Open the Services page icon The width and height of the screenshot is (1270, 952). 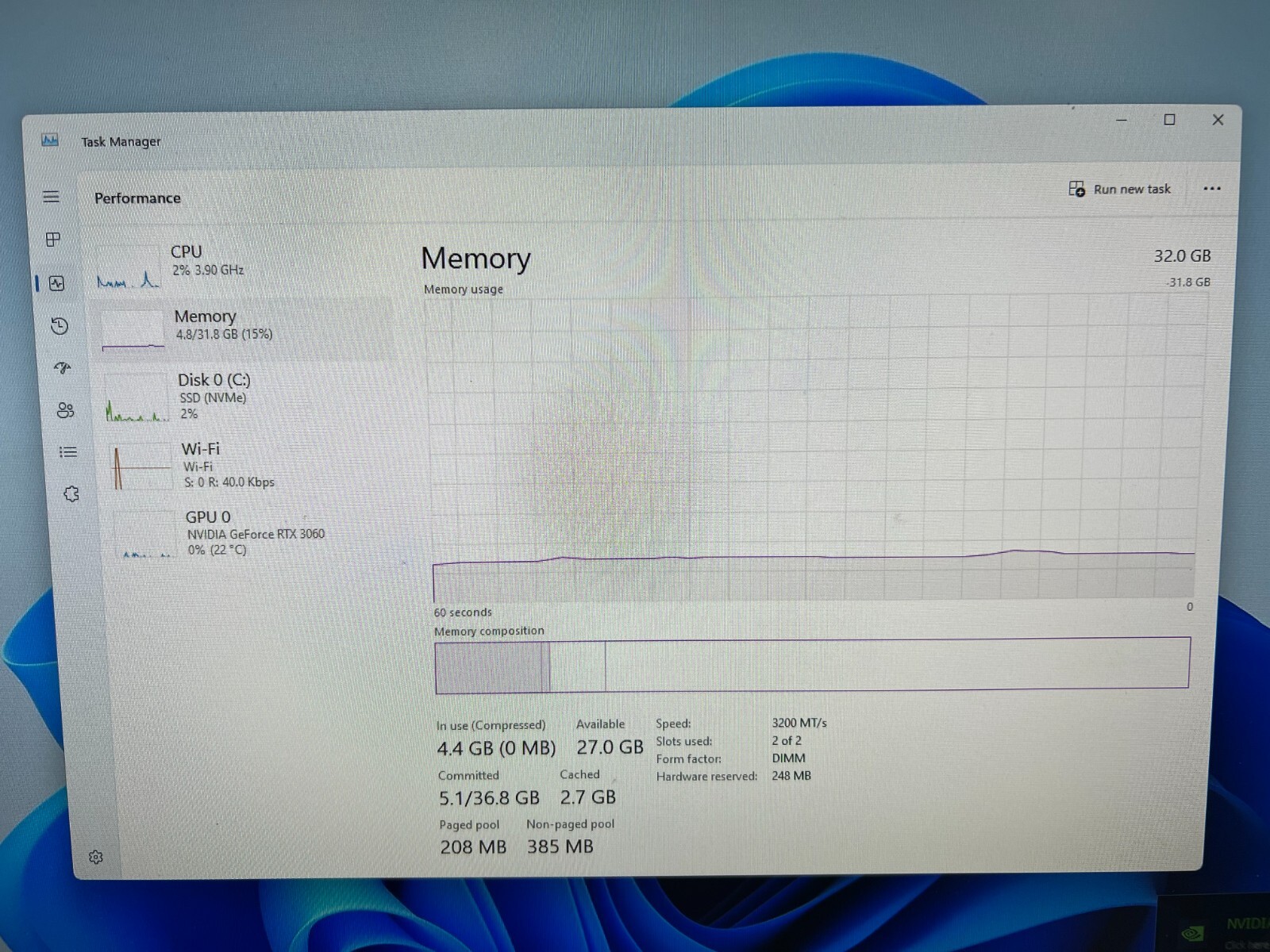[x=71, y=494]
